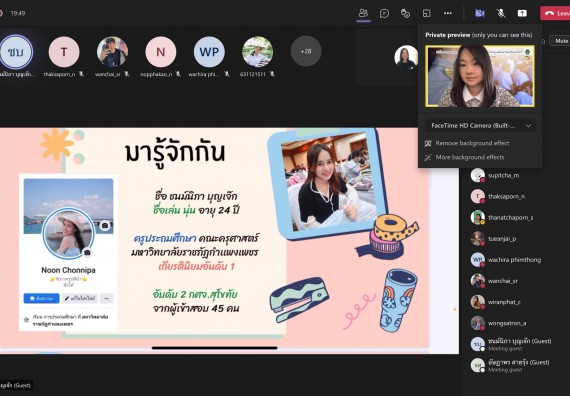Select the WP avatar tile
570x396 pixels.
[209, 52]
